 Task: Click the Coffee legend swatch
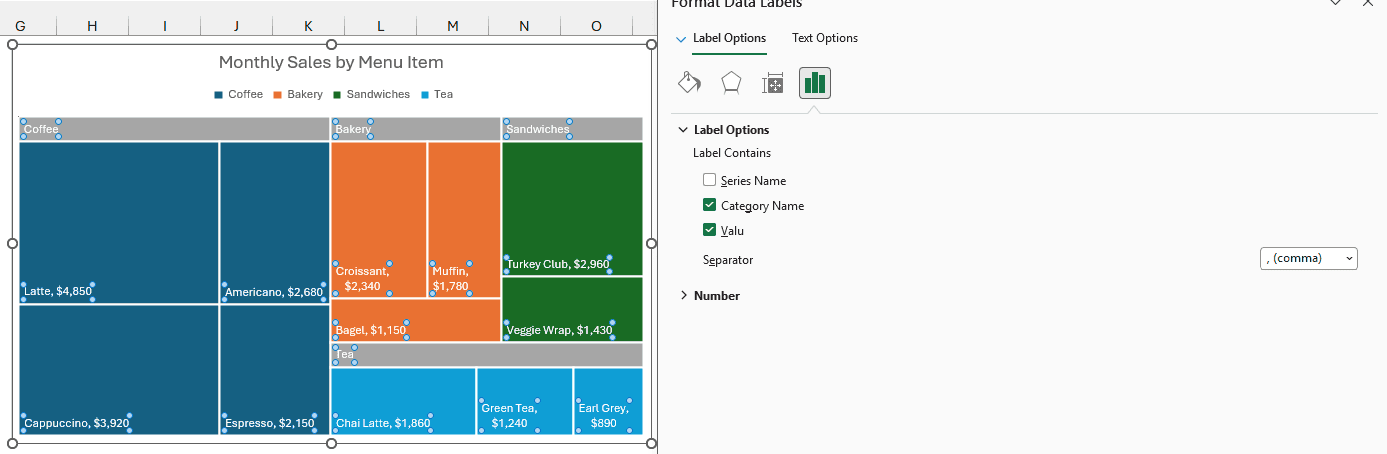218,95
